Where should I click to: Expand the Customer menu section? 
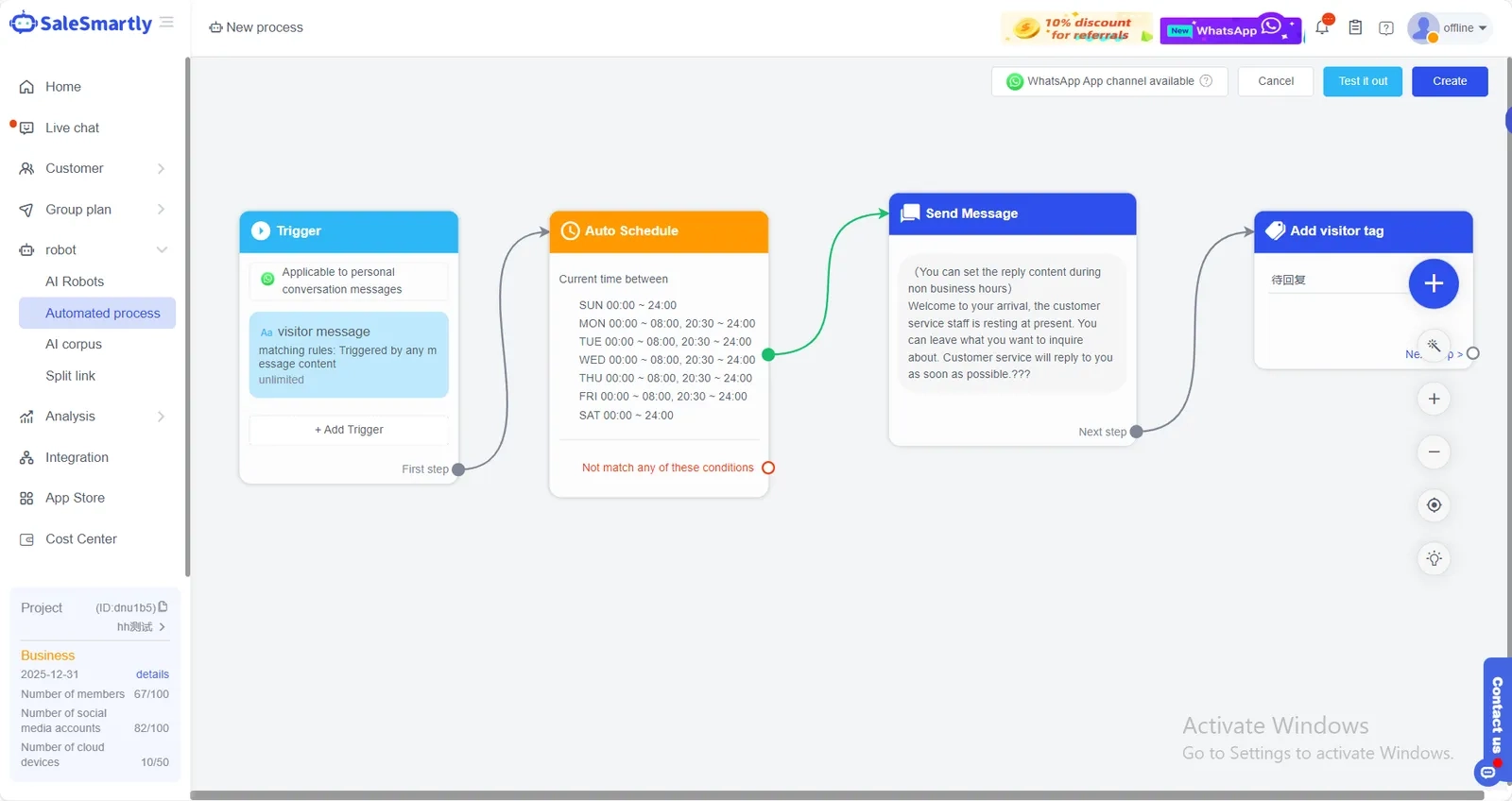[92, 168]
